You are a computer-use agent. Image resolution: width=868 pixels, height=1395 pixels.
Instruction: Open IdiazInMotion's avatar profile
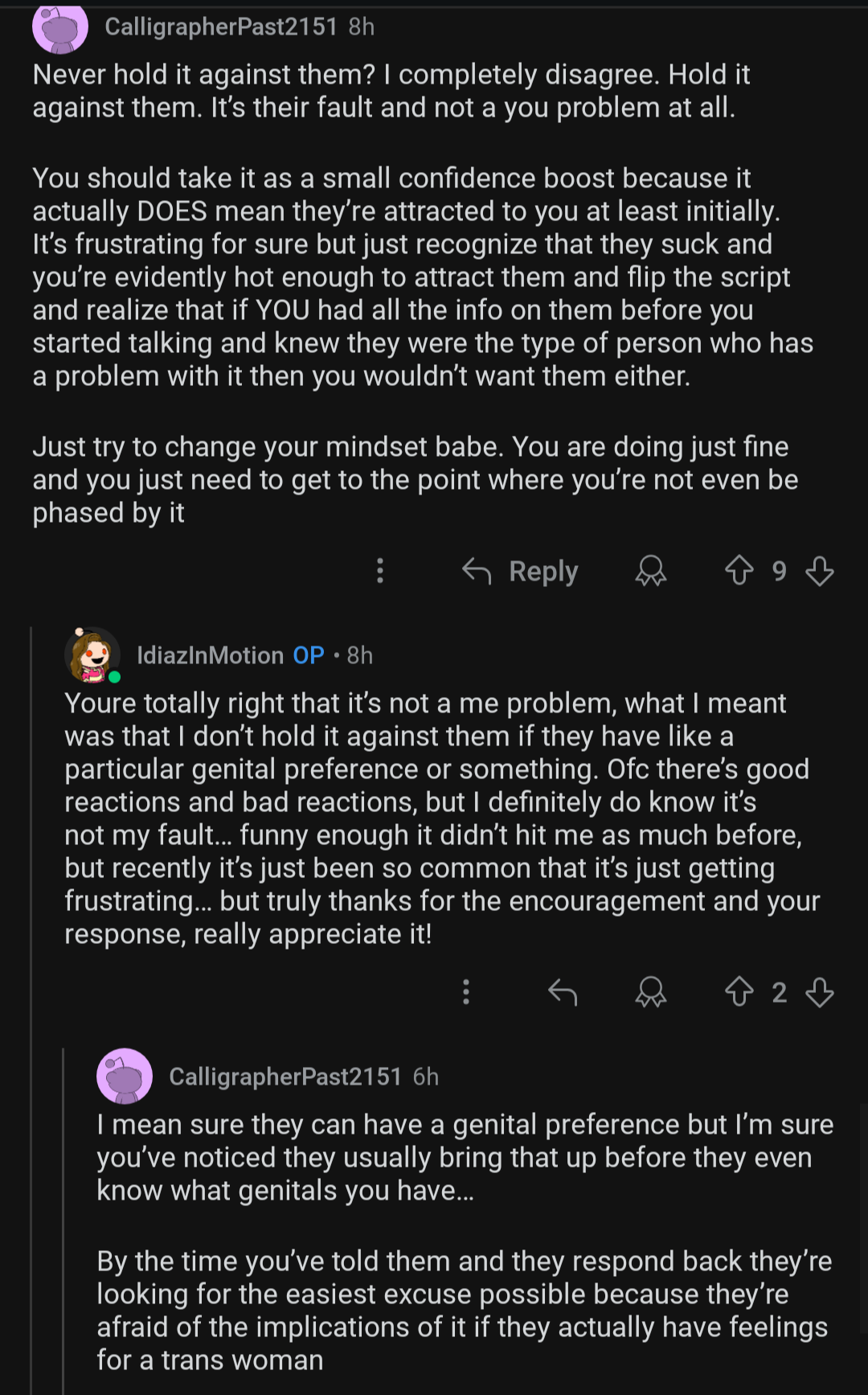point(92,654)
